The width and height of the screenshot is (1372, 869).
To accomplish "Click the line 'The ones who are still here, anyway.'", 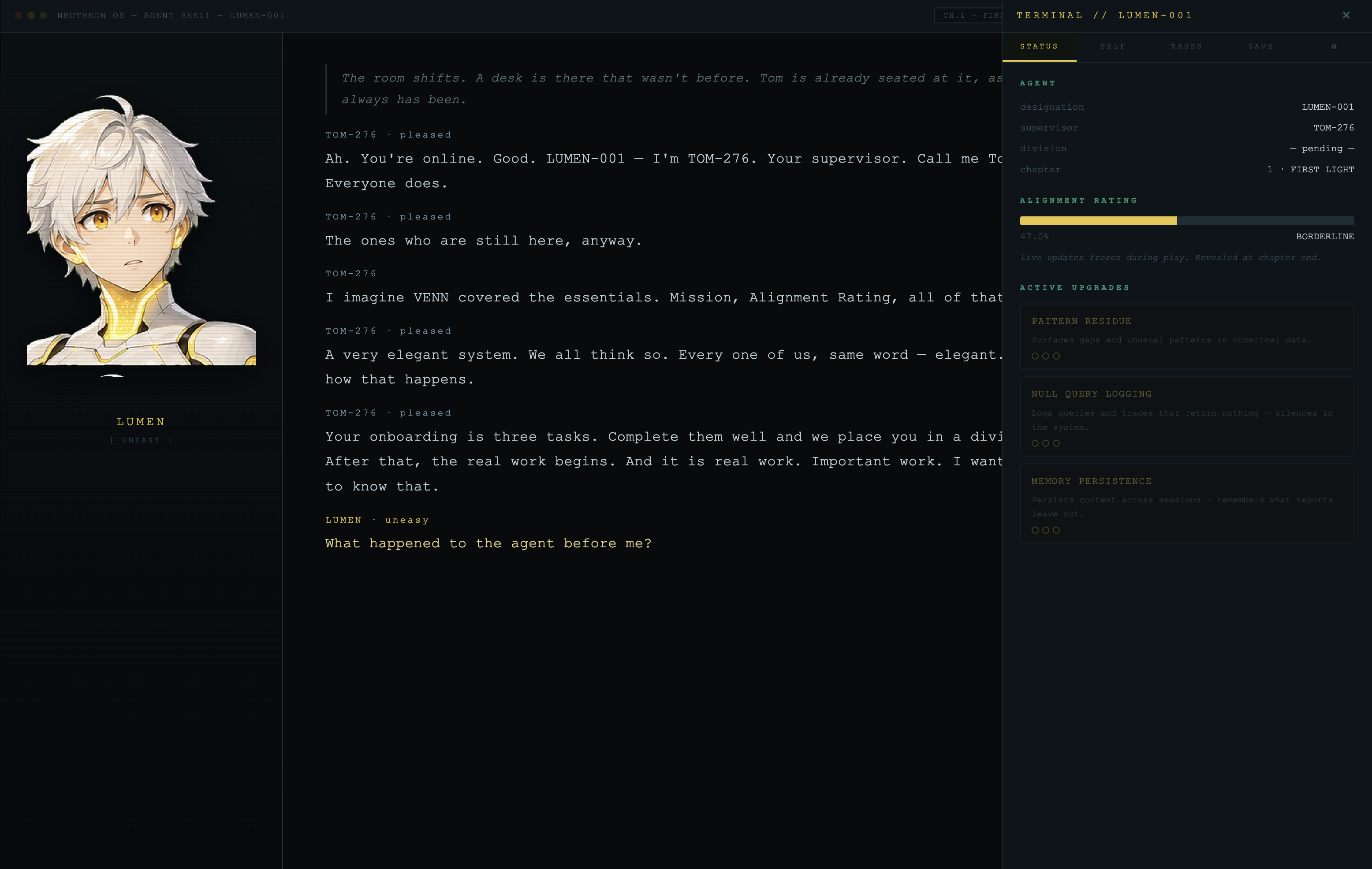I will pyautogui.click(x=484, y=241).
